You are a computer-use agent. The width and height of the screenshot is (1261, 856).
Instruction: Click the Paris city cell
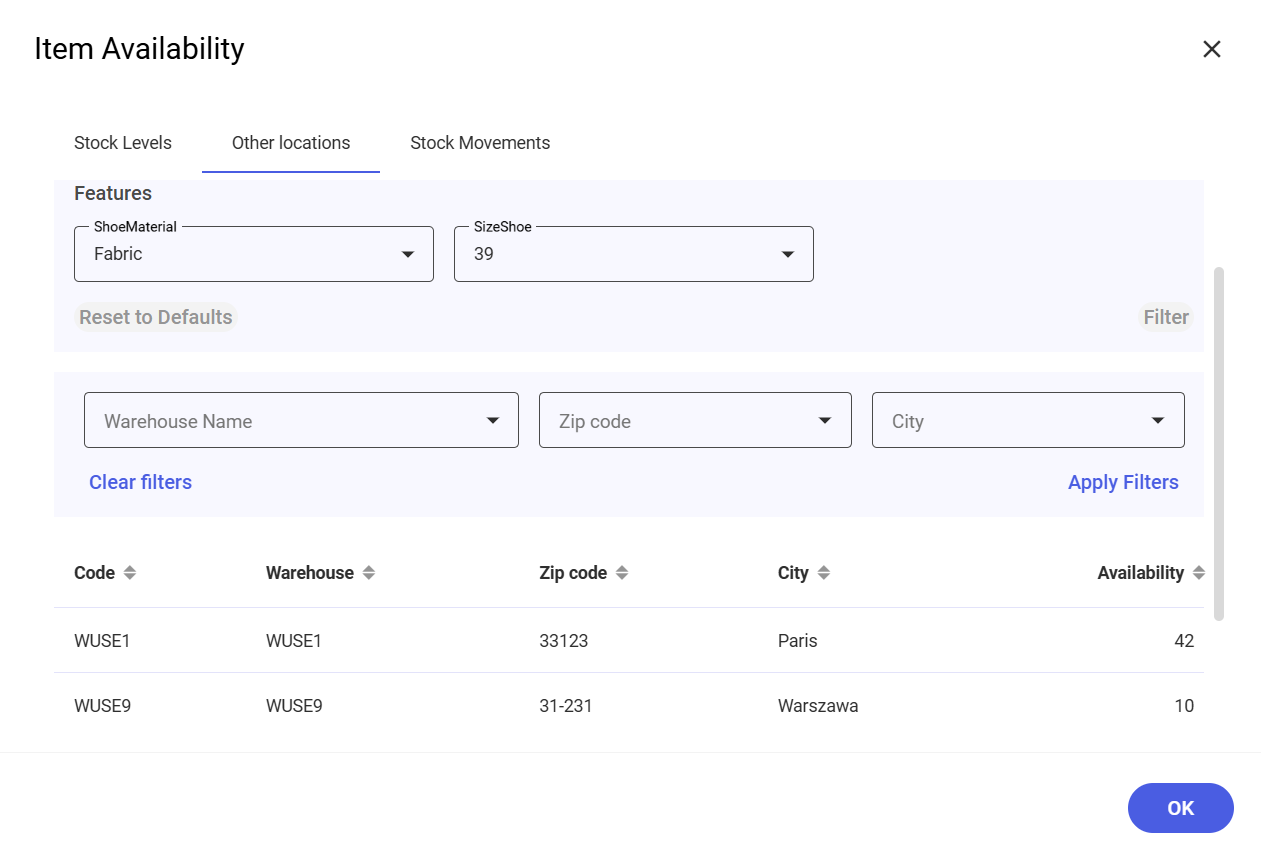coord(798,641)
